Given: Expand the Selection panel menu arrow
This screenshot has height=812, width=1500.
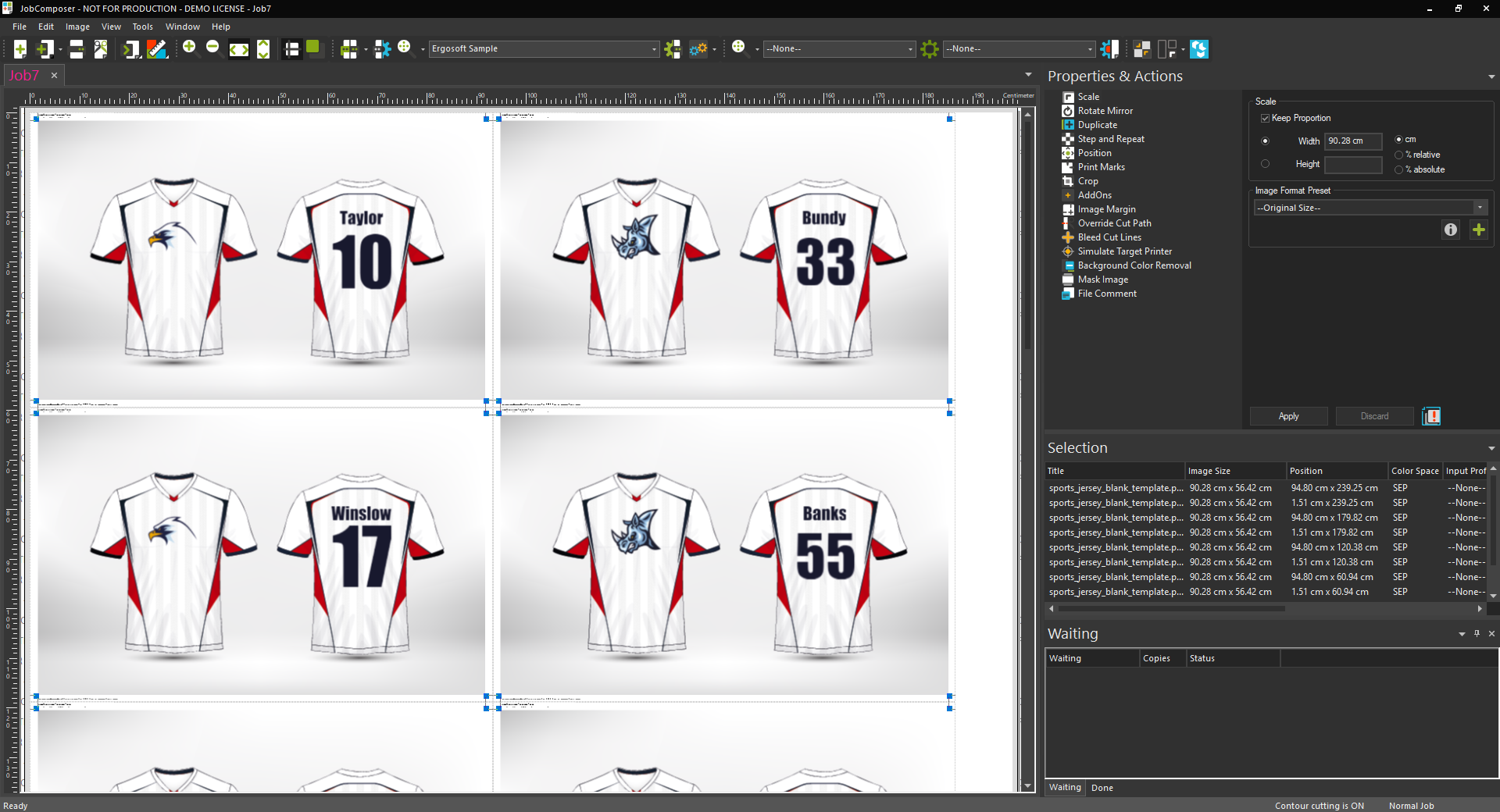Looking at the screenshot, I should click(1491, 448).
